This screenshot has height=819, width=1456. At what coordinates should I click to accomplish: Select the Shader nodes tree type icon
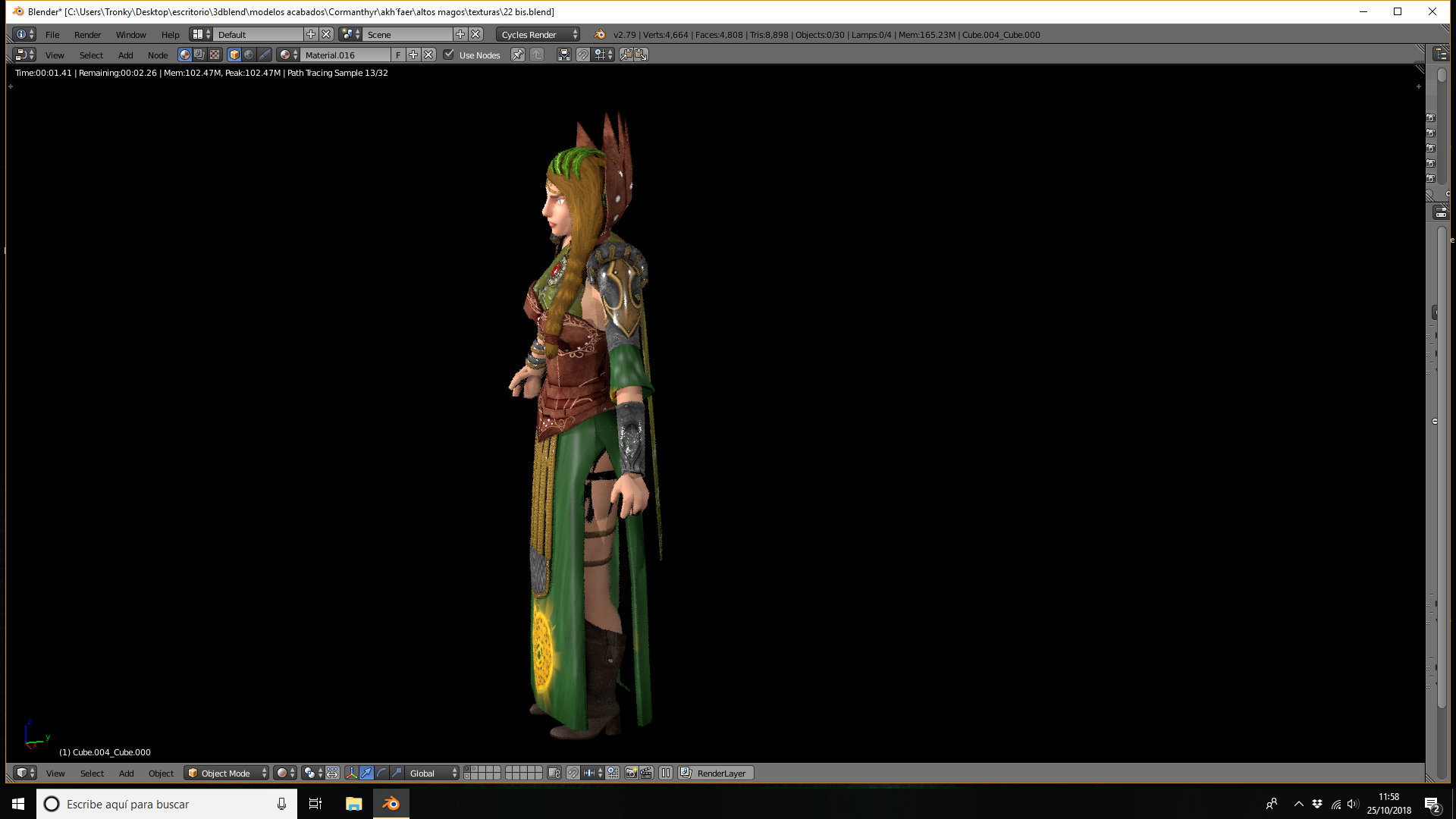[x=184, y=55]
